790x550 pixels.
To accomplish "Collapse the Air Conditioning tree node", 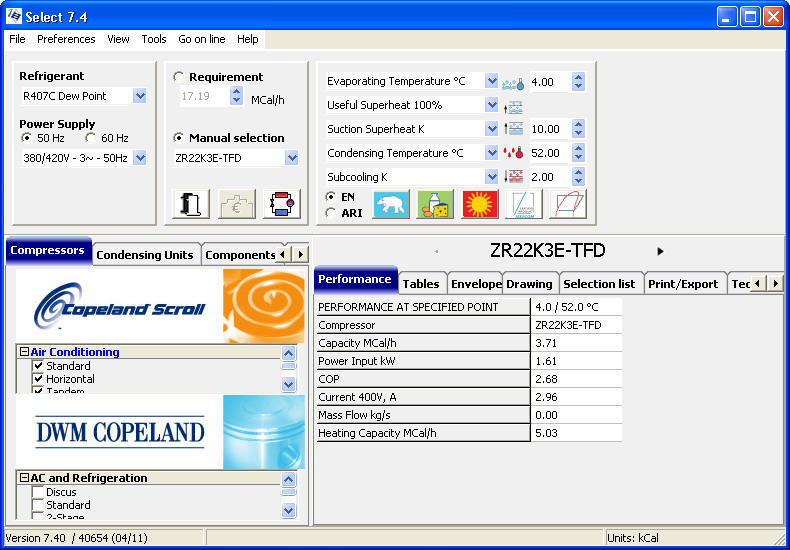I will pyautogui.click(x=24, y=352).
